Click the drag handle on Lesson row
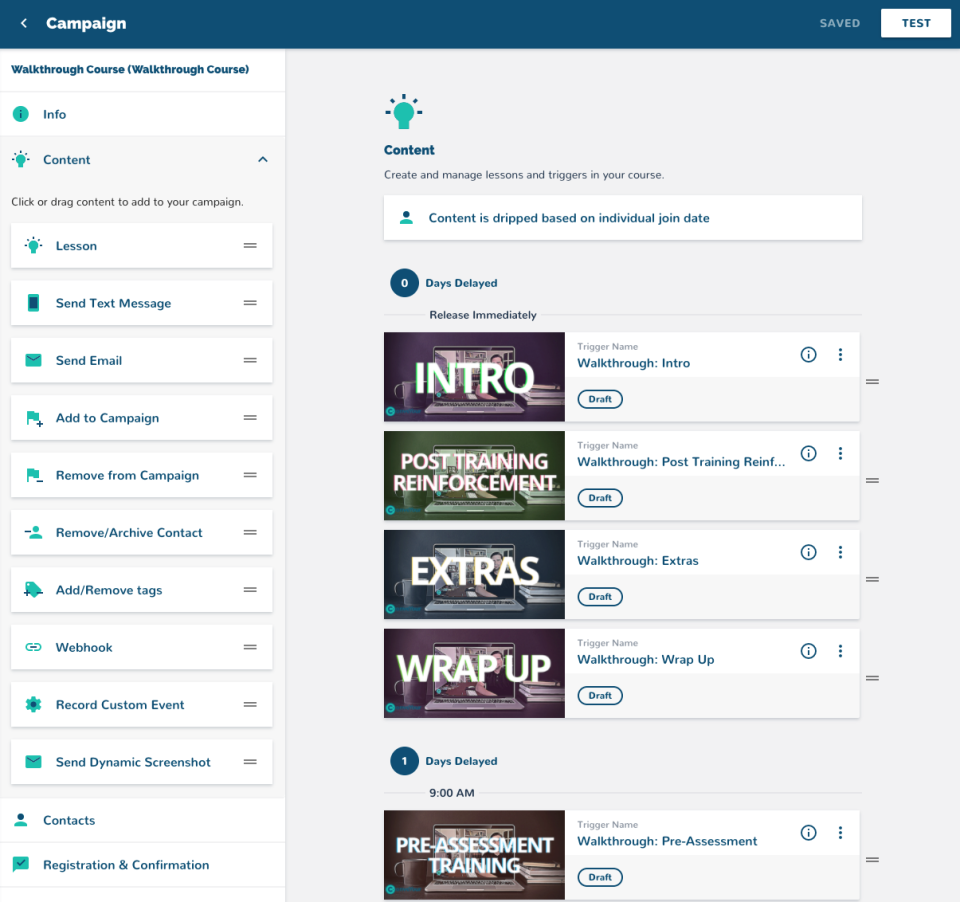This screenshot has width=960, height=902. (250, 246)
